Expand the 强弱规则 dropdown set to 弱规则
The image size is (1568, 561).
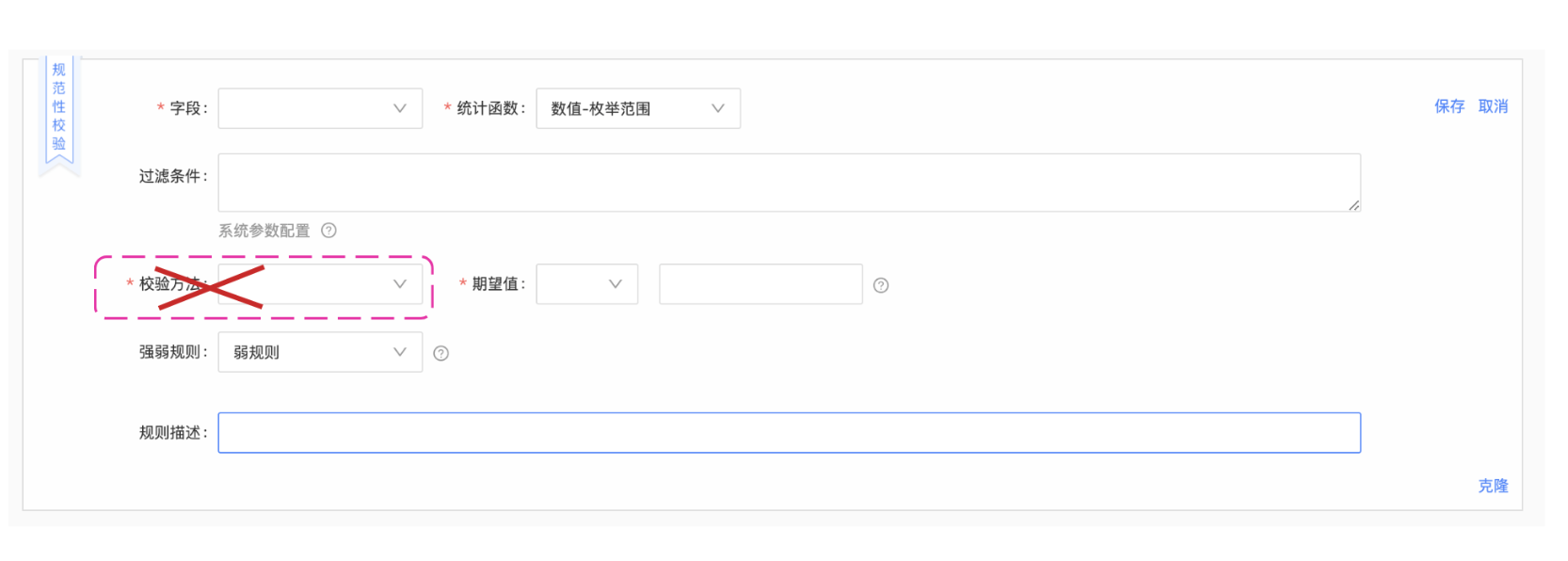click(x=320, y=352)
